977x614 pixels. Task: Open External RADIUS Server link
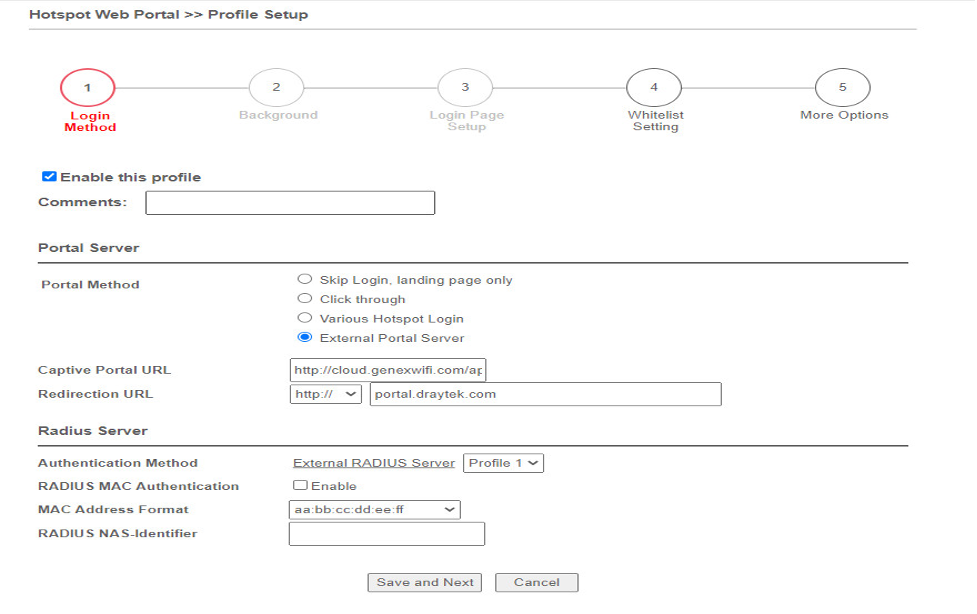pyautogui.click(x=374, y=463)
